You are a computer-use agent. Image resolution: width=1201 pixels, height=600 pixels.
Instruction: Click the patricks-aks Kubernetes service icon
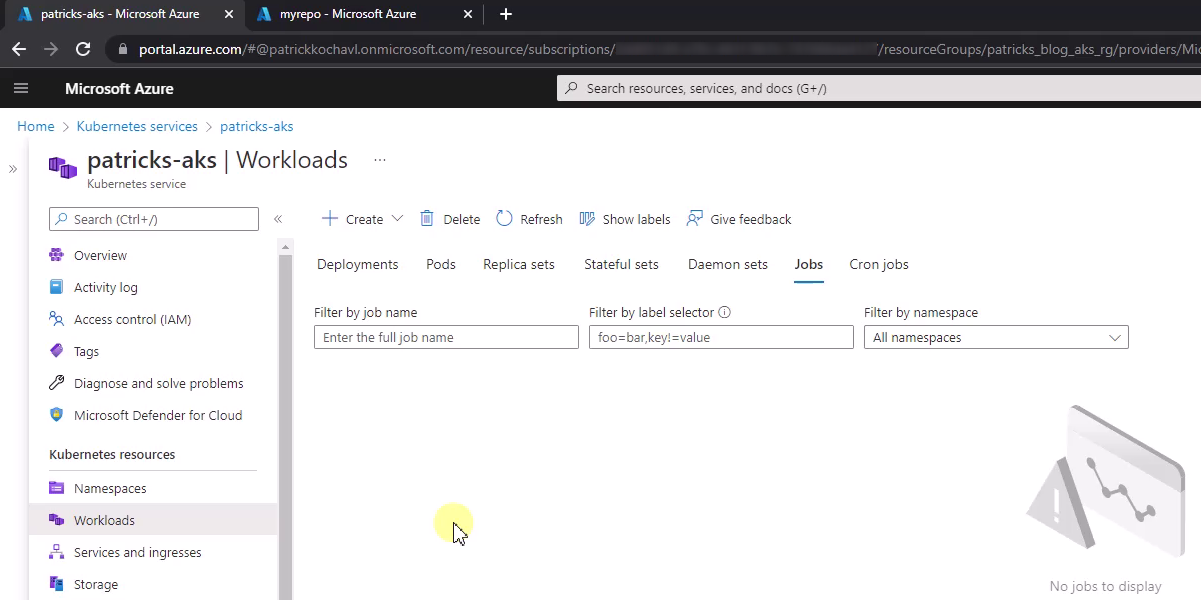[x=63, y=167]
